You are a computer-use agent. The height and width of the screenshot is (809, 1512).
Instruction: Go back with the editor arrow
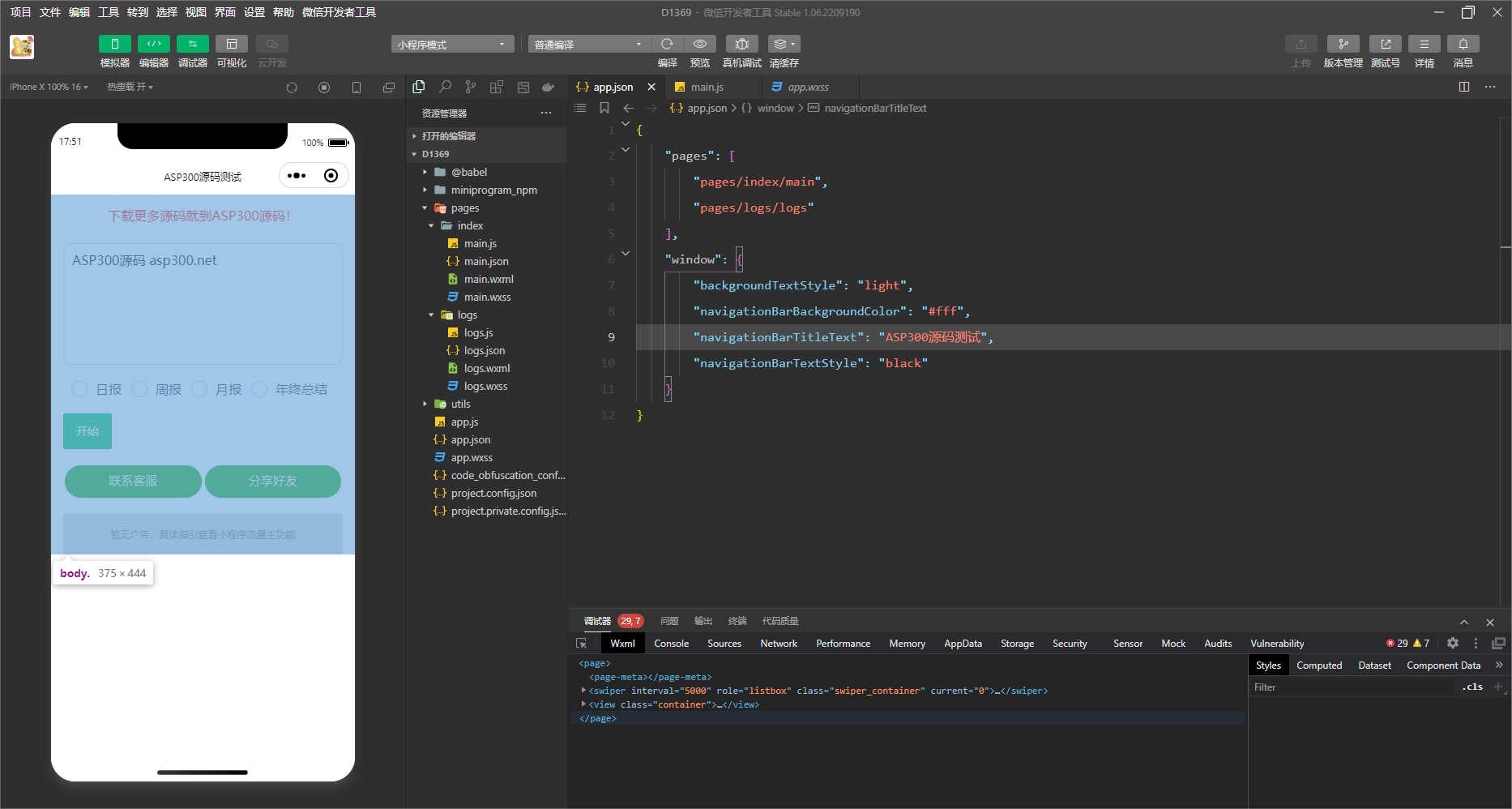[628, 108]
